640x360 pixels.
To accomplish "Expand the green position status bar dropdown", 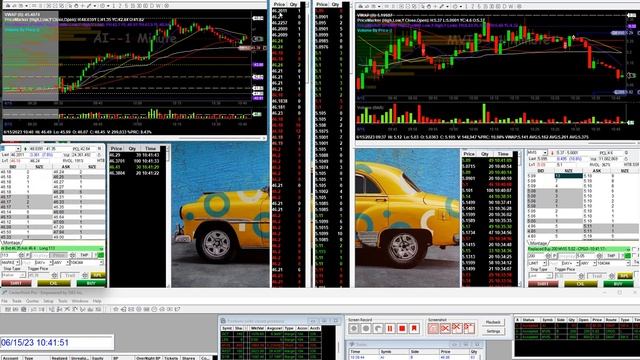I will [x=101, y=249].
